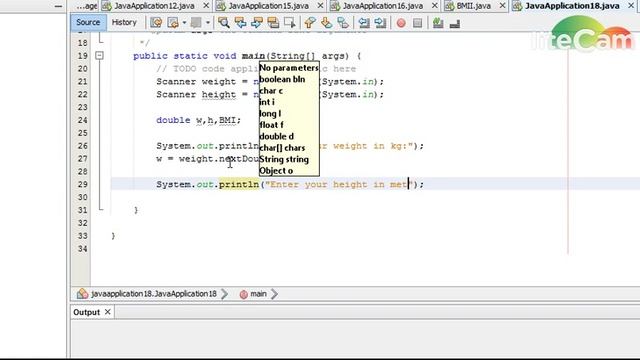Choose 'char[] chars' in the popup
This screenshot has height=360, width=640.
[282, 148]
